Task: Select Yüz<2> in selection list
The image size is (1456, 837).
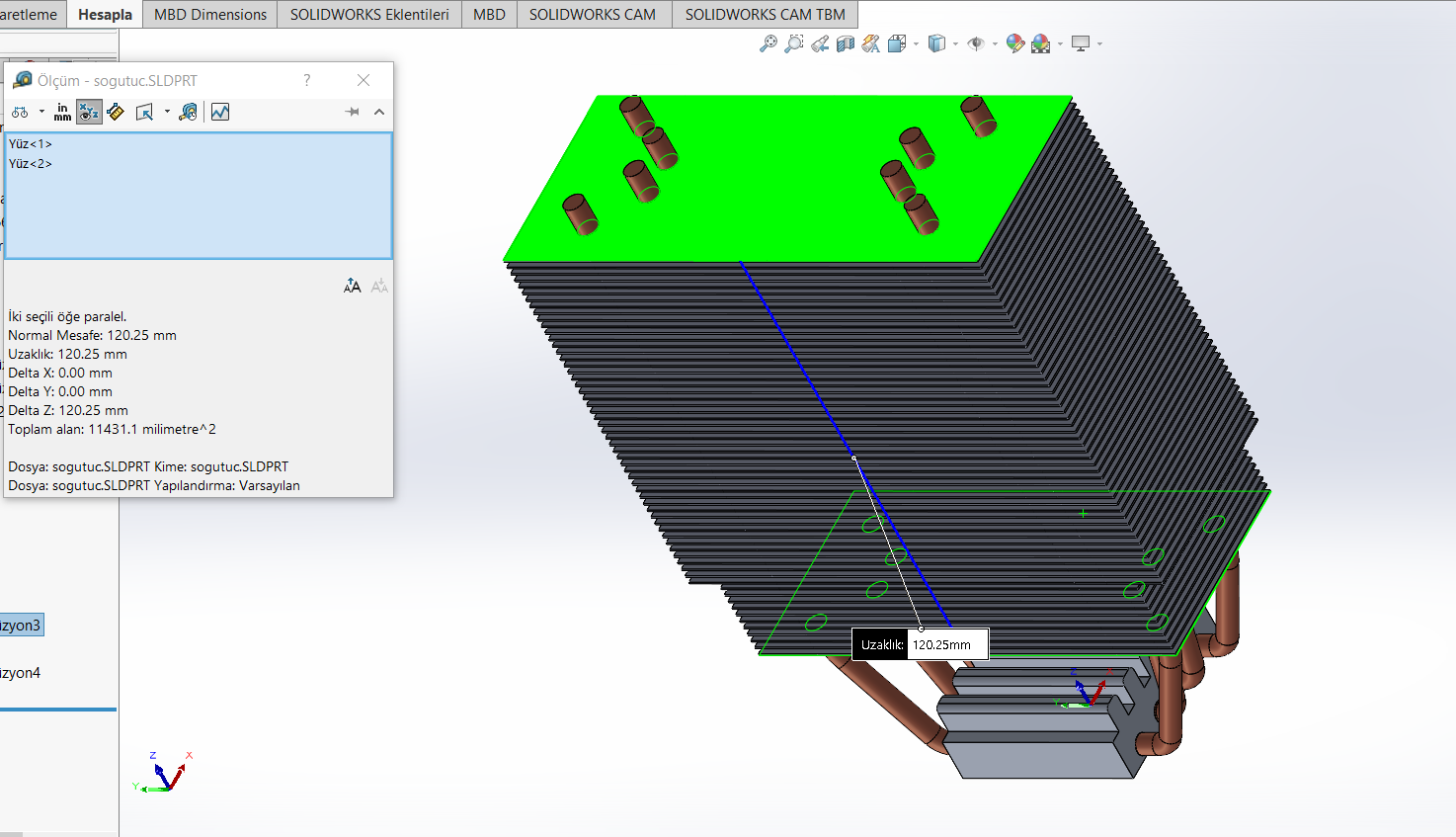Action: [31, 164]
